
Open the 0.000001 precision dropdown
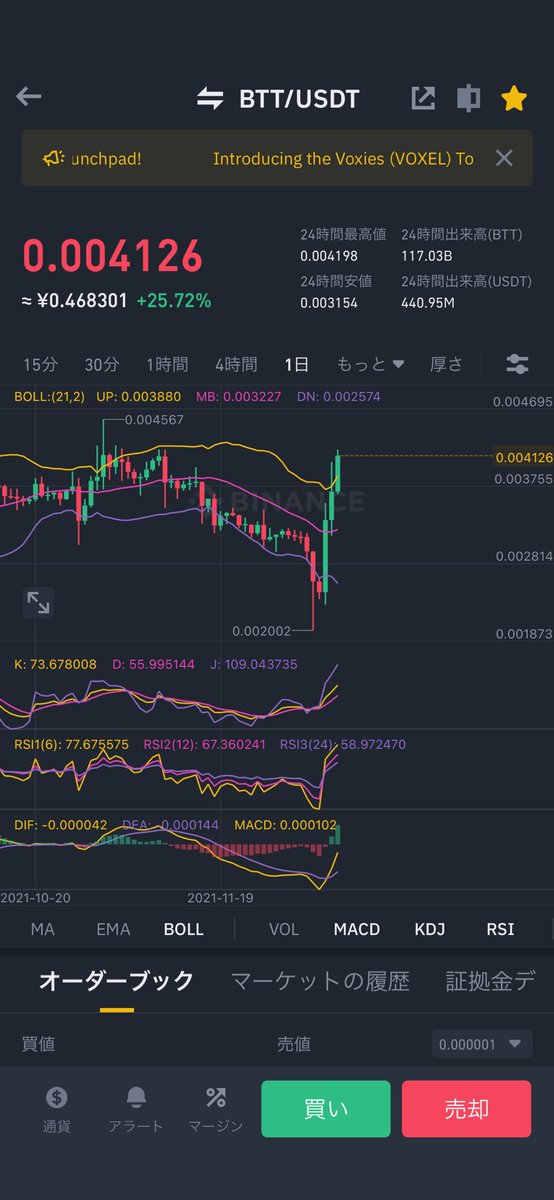tap(482, 1044)
